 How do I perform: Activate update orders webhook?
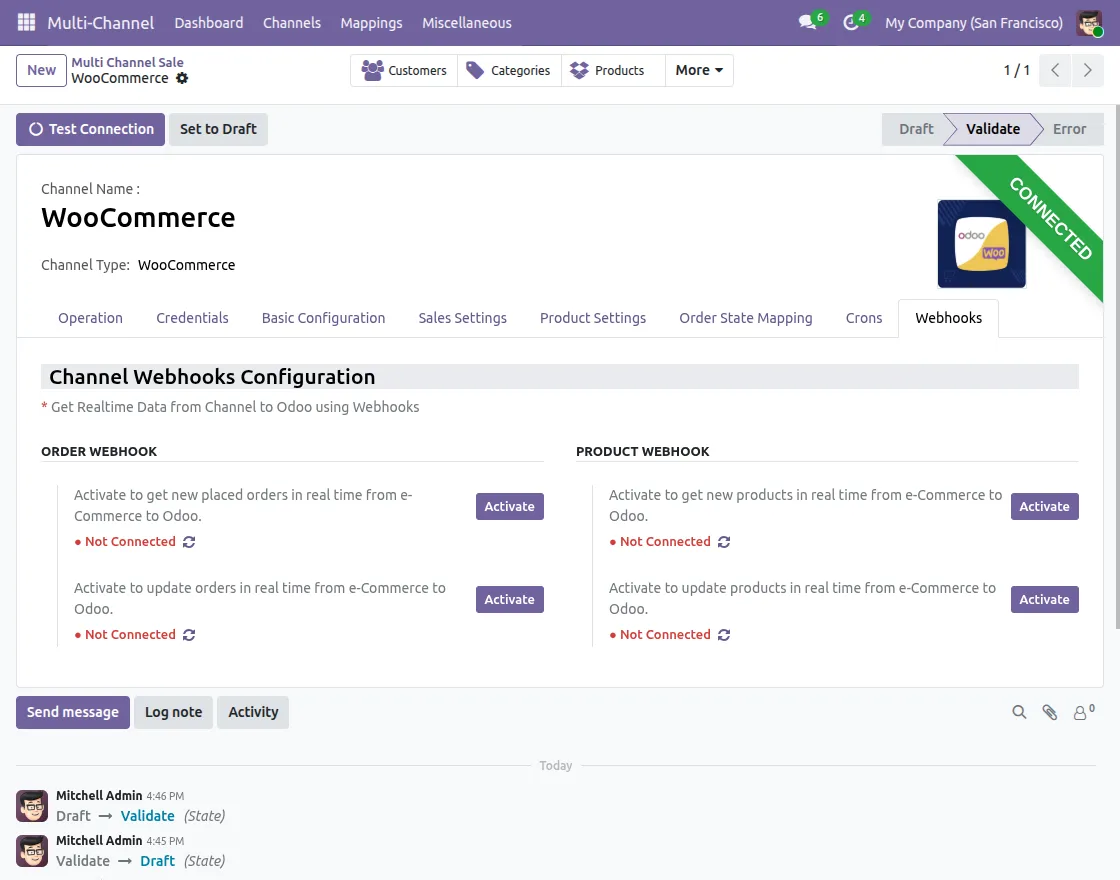[509, 599]
